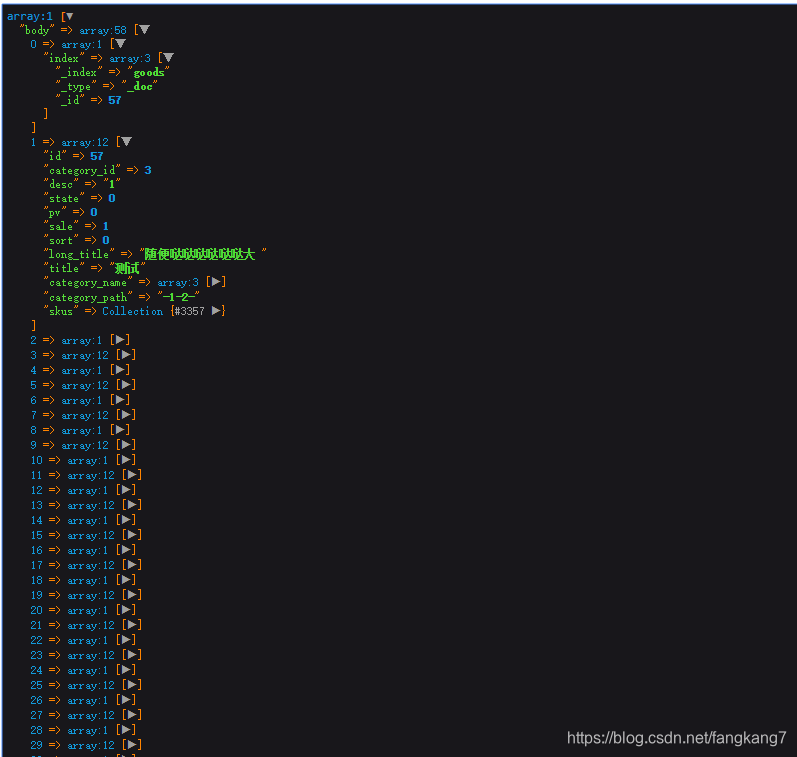Viewport: 797px width, 757px height.
Task: Expand item 19 array:12
Action: (132, 595)
